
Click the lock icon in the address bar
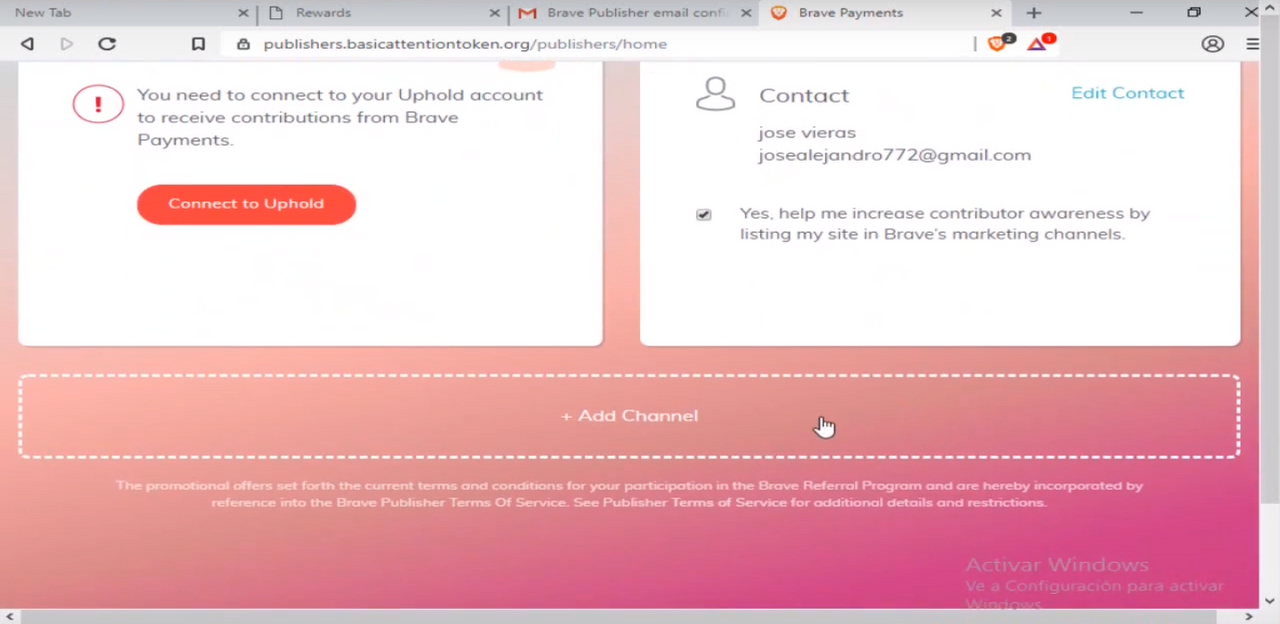(x=242, y=44)
